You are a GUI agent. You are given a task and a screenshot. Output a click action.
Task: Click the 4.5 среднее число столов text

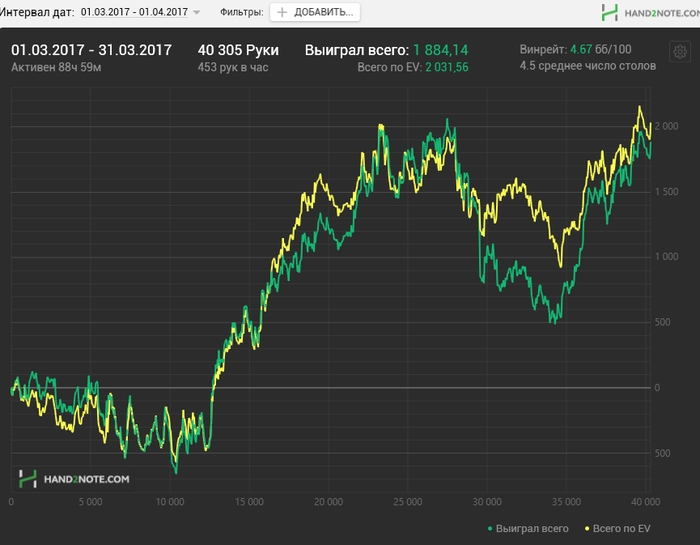[x=588, y=66]
